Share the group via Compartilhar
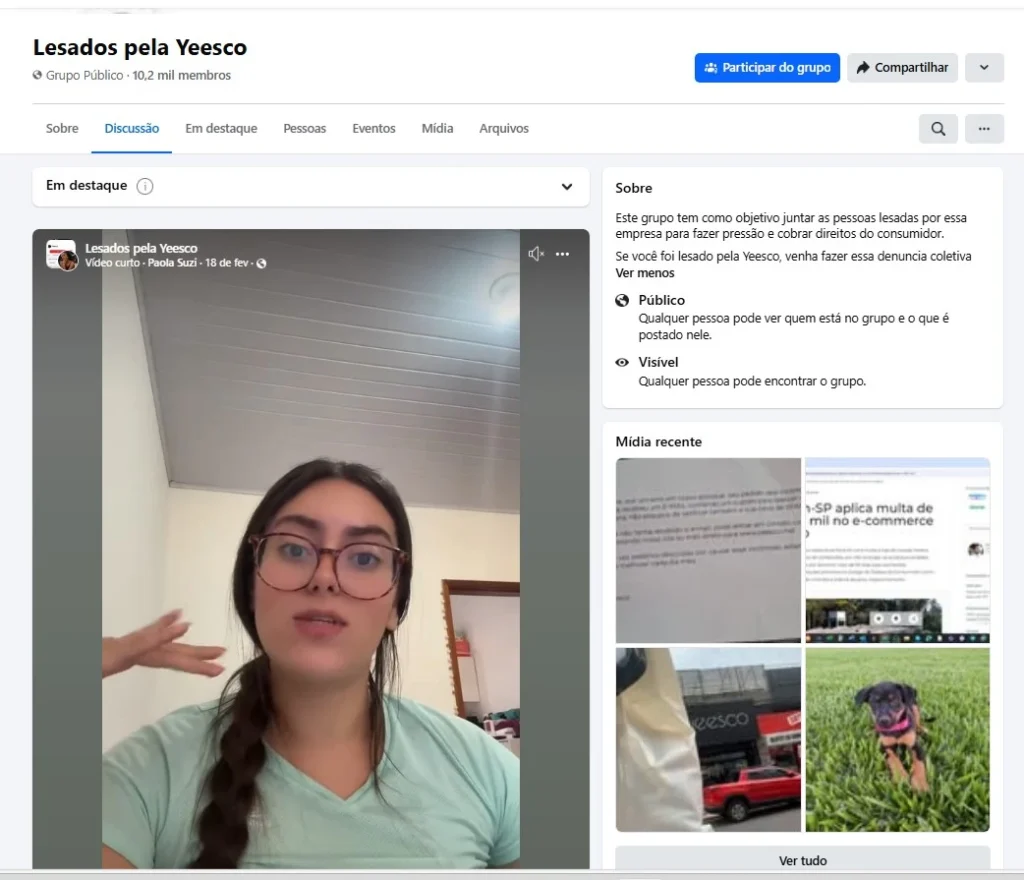Image resolution: width=1024 pixels, height=880 pixels. click(902, 67)
